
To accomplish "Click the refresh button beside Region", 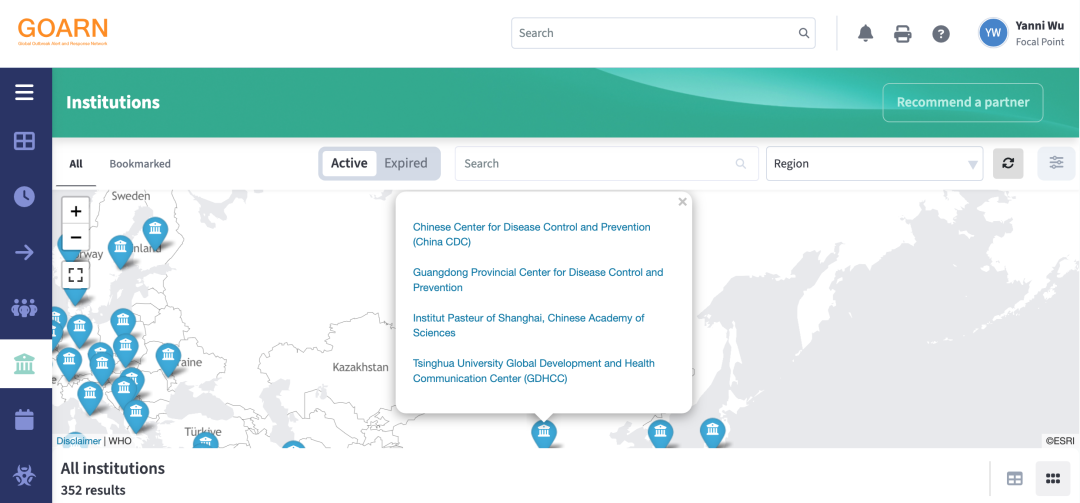I will tap(1008, 164).
